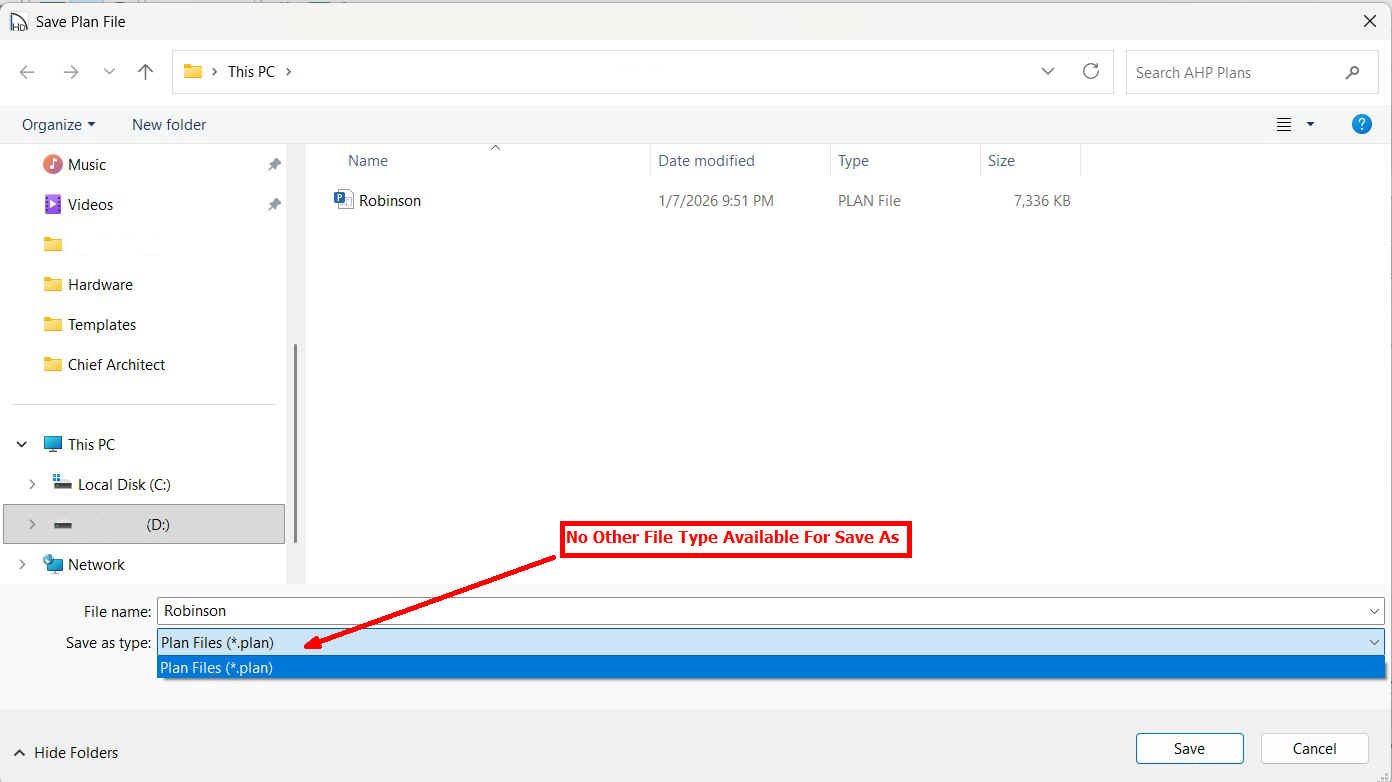Choose Plan Files (*.plan) from list
The image size is (1392, 782).
tap(217, 667)
